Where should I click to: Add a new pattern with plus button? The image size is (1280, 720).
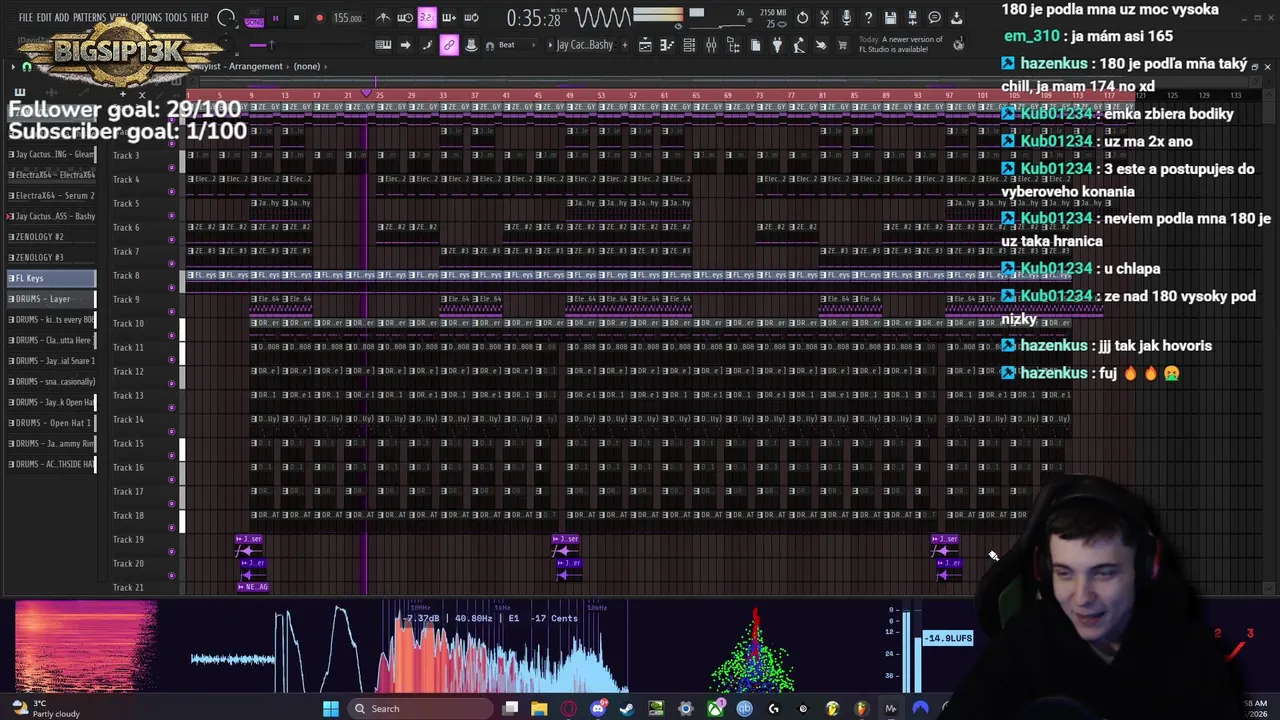625,45
